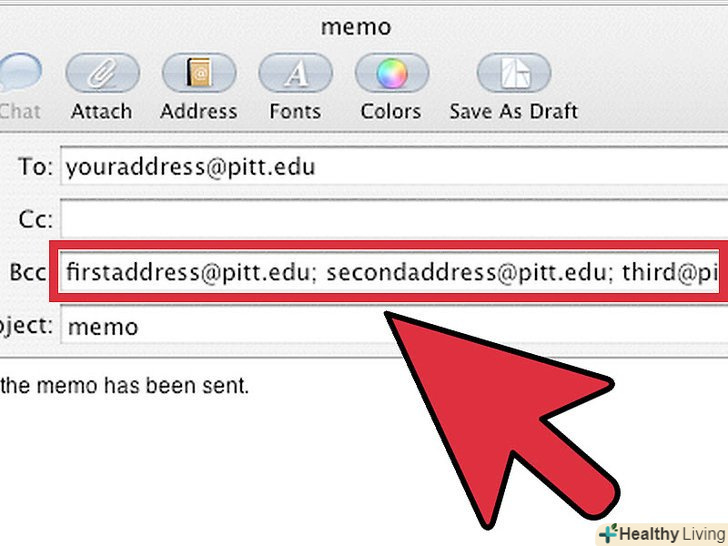
Task: Click the "Address" toolbar label
Action: [x=198, y=111]
